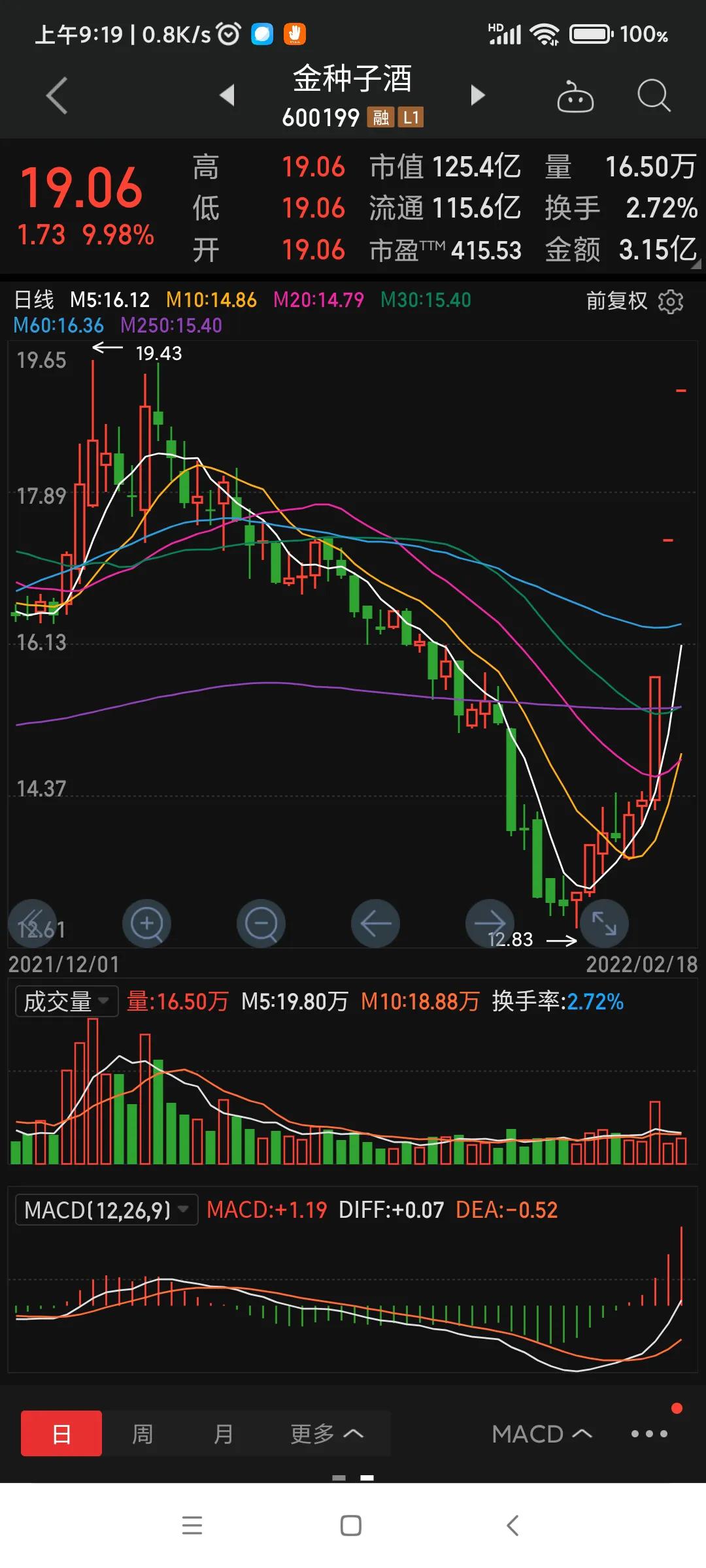Select the 日 daily chart tab
Image resolution: width=706 pixels, height=1568 pixels.
tap(61, 1434)
